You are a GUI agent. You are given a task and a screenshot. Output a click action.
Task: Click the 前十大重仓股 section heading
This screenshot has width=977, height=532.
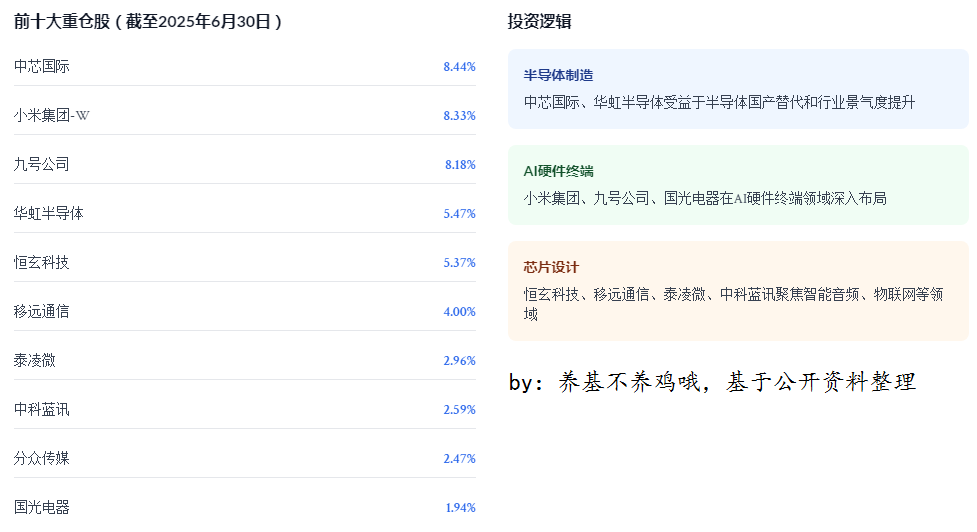click(x=148, y=22)
